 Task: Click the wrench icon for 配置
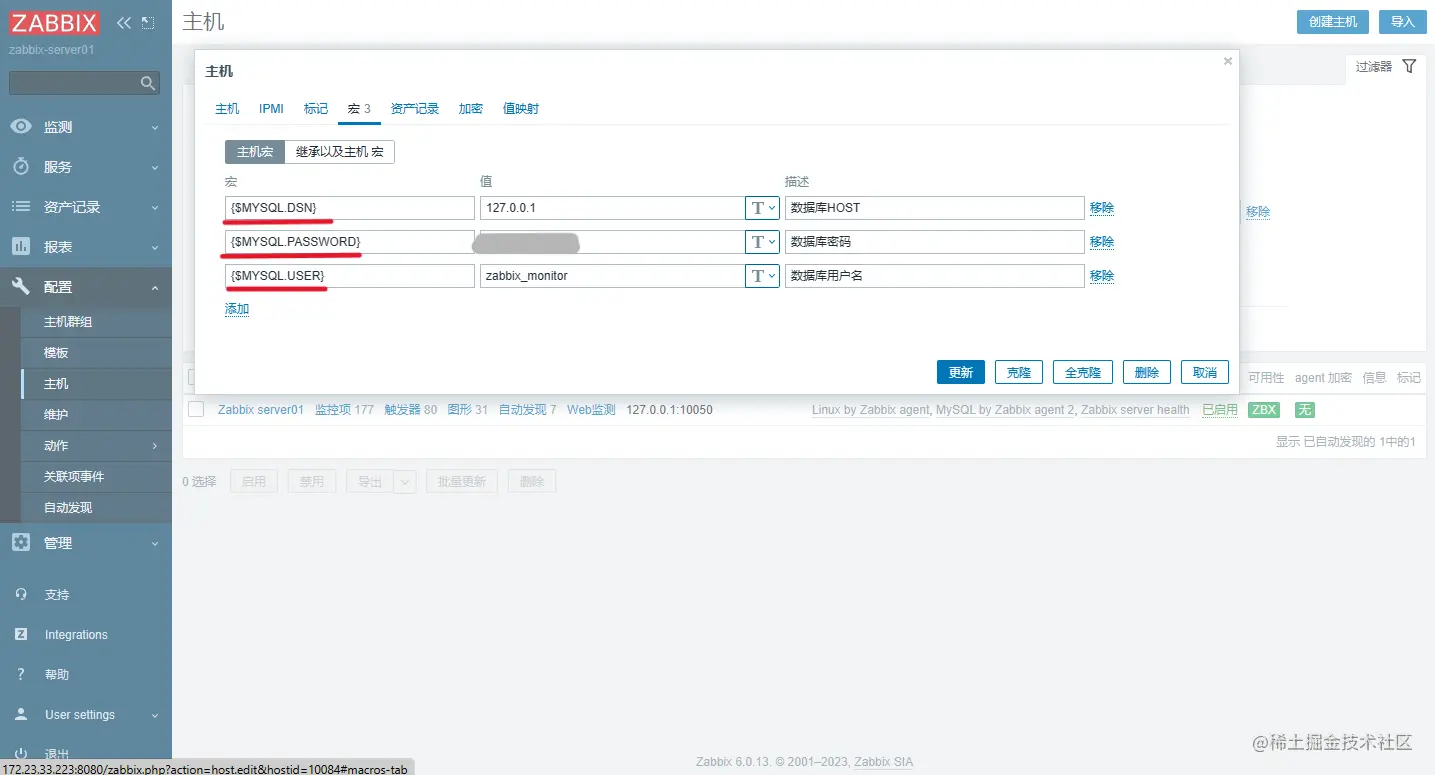[x=20, y=287]
